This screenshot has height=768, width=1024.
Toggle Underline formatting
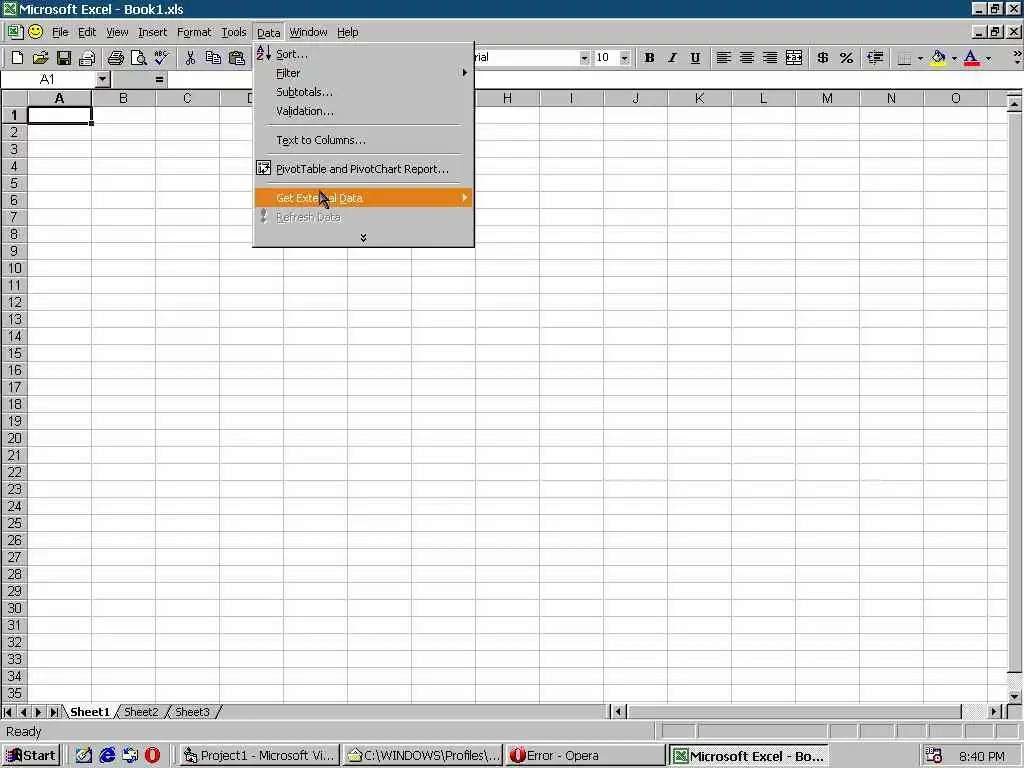point(696,58)
